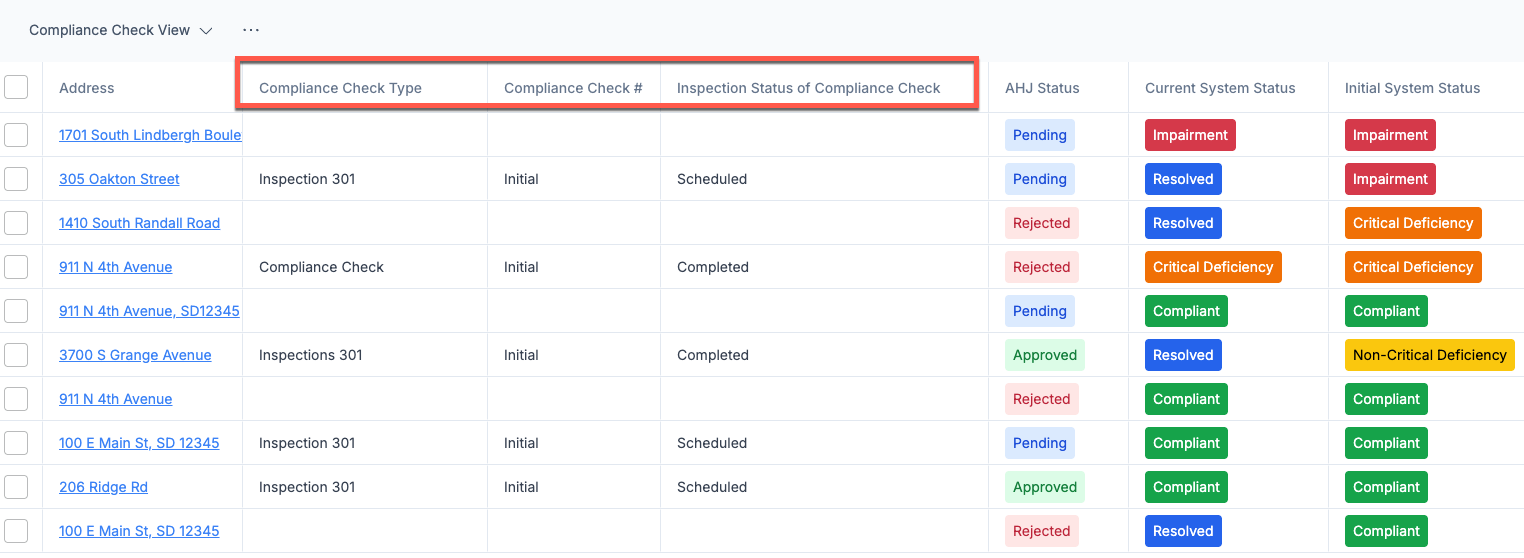1524x558 pixels.
Task: Select the 3700 S Grange Avenue row checkbox
Action: 16,355
